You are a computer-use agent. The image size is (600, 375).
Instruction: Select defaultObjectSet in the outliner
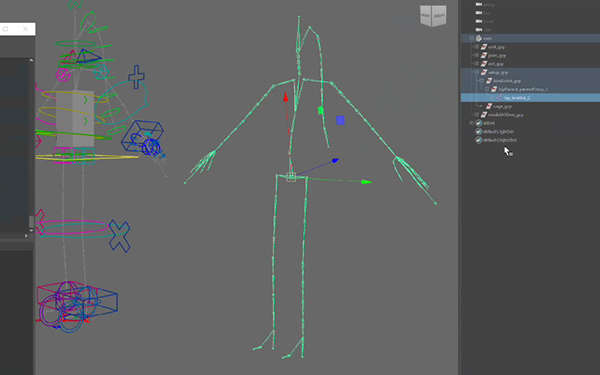500,140
